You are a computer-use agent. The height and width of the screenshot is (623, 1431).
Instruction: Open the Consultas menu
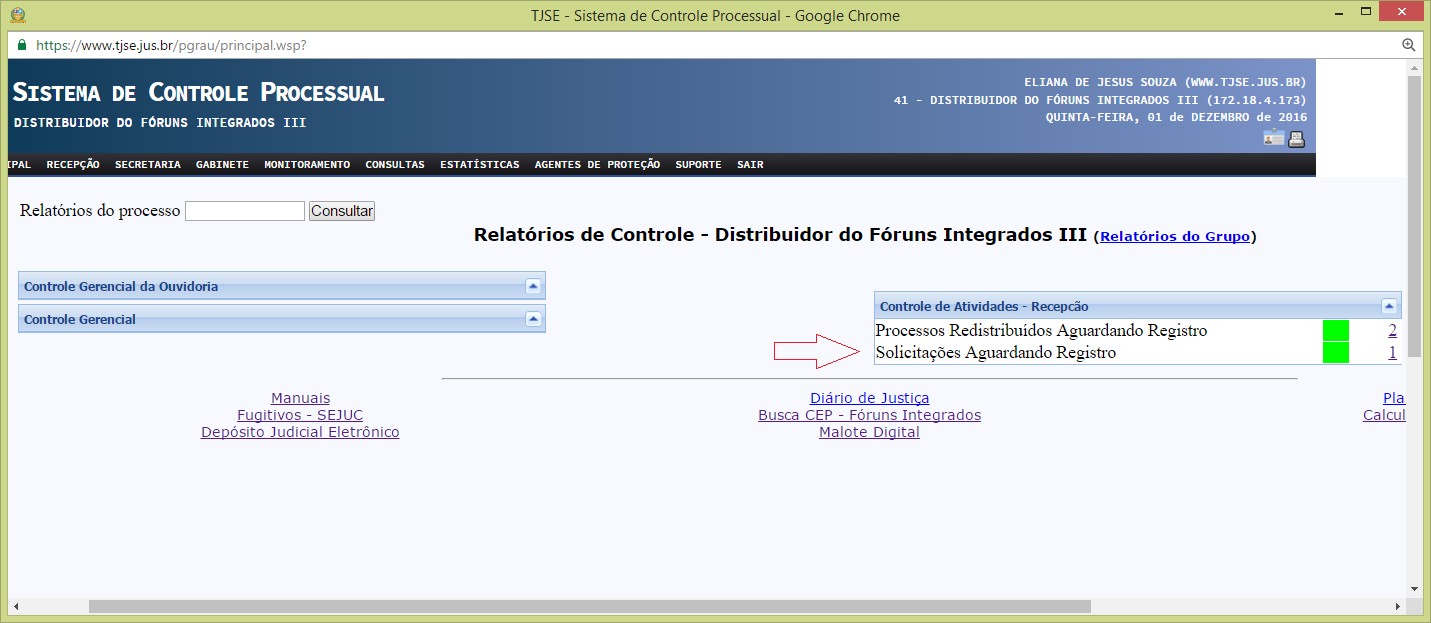pos(394,165)
